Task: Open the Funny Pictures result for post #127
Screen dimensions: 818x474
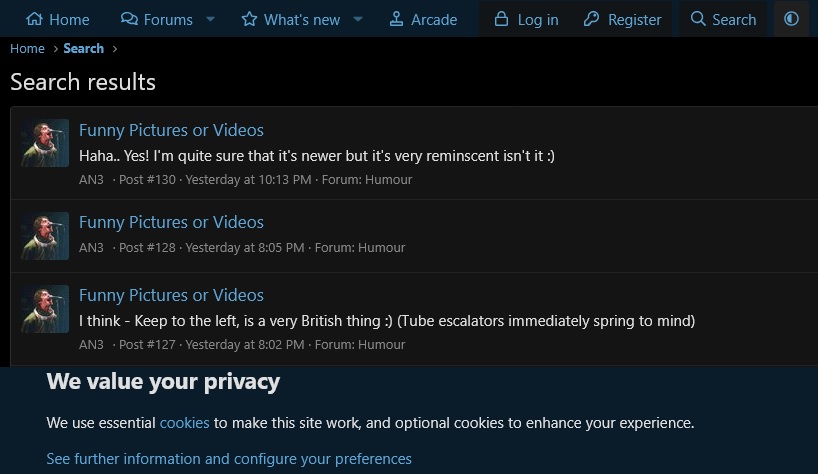Action: tap(171, 295)
